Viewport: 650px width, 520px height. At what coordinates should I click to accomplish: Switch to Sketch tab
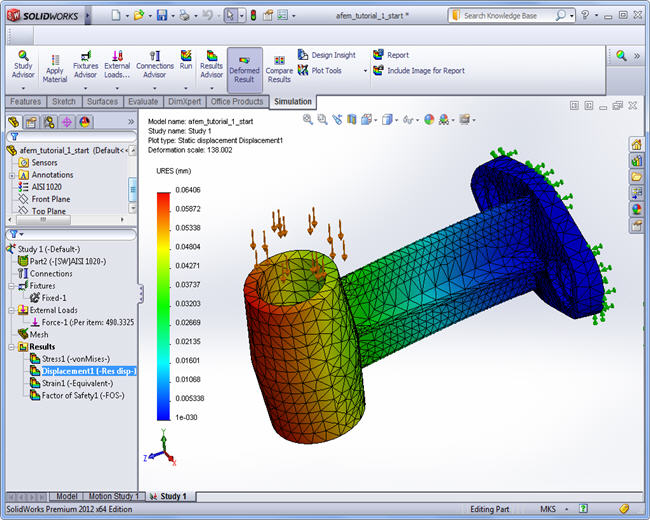(64, 102)
